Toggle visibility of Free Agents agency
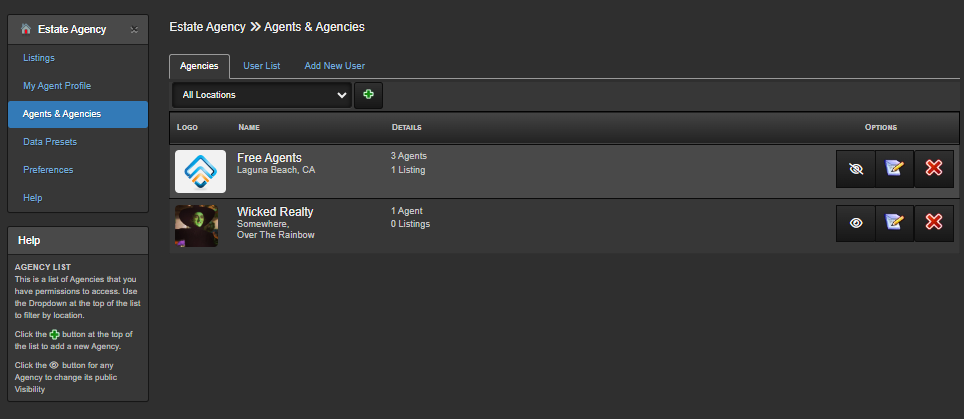Image resolution: width=964 pixels, height=419 pixels. (x=855, y=169)
